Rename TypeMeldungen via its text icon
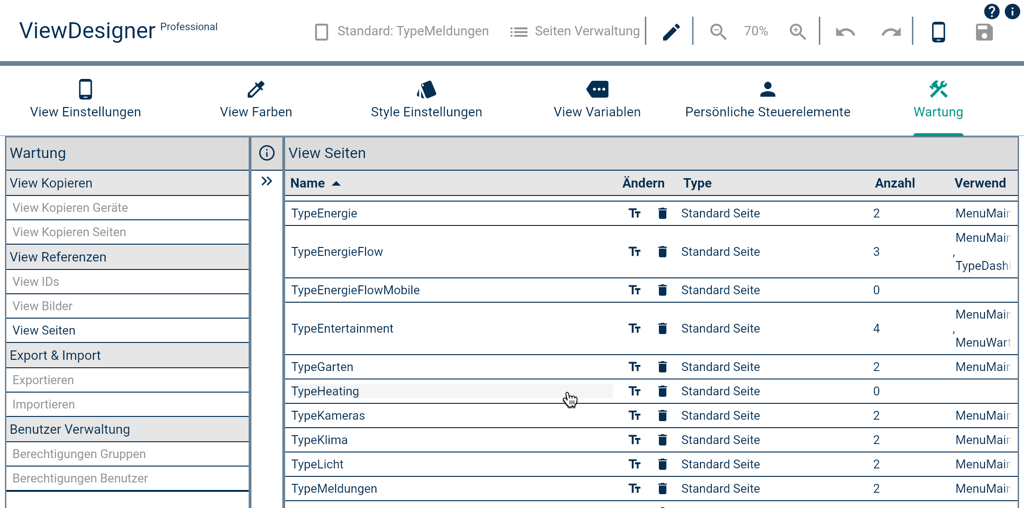This screenshot has height=508, width=1024. 634,488
